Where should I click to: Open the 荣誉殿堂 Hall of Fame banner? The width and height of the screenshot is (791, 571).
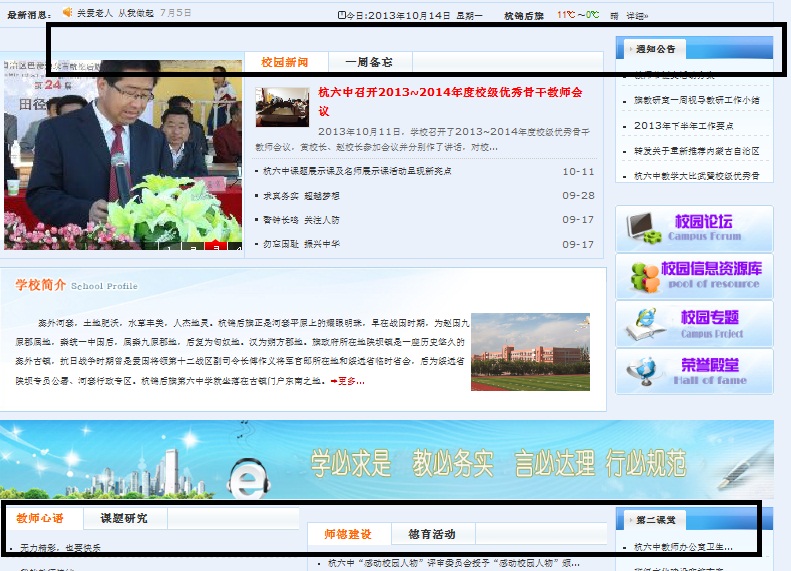coord(694,371)
